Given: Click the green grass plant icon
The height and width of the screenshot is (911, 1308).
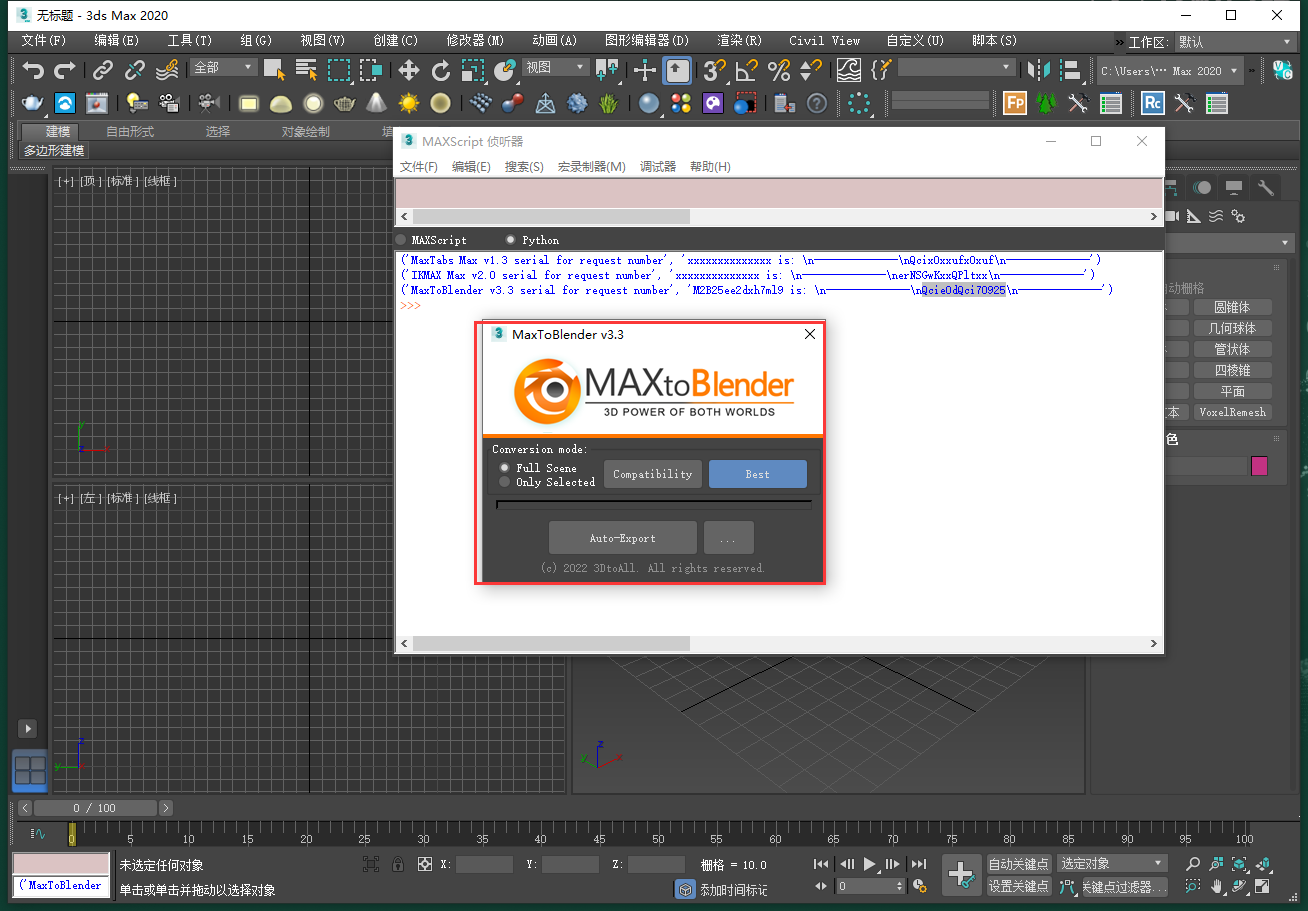Looking at the screenshot, I should (x=609, y=103).
